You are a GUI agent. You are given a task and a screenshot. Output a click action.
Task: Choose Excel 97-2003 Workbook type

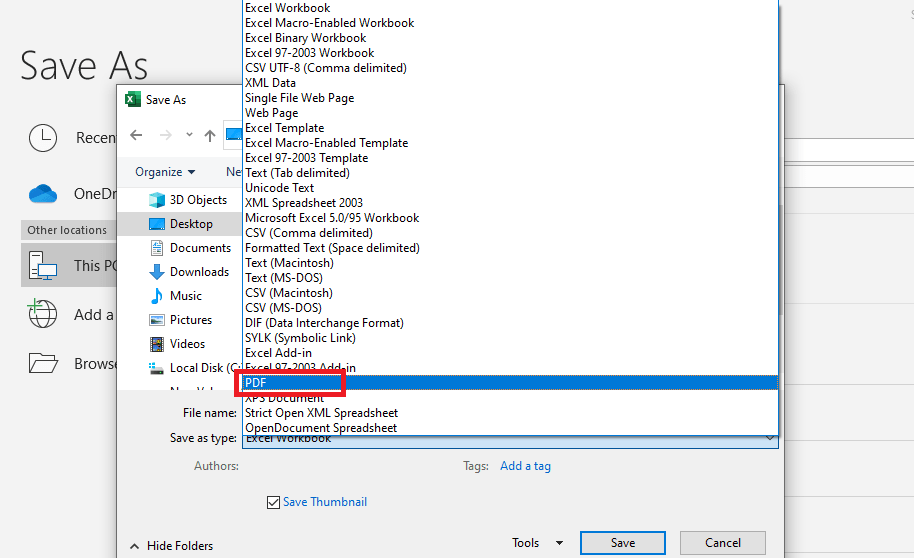[x=510, y=52]
